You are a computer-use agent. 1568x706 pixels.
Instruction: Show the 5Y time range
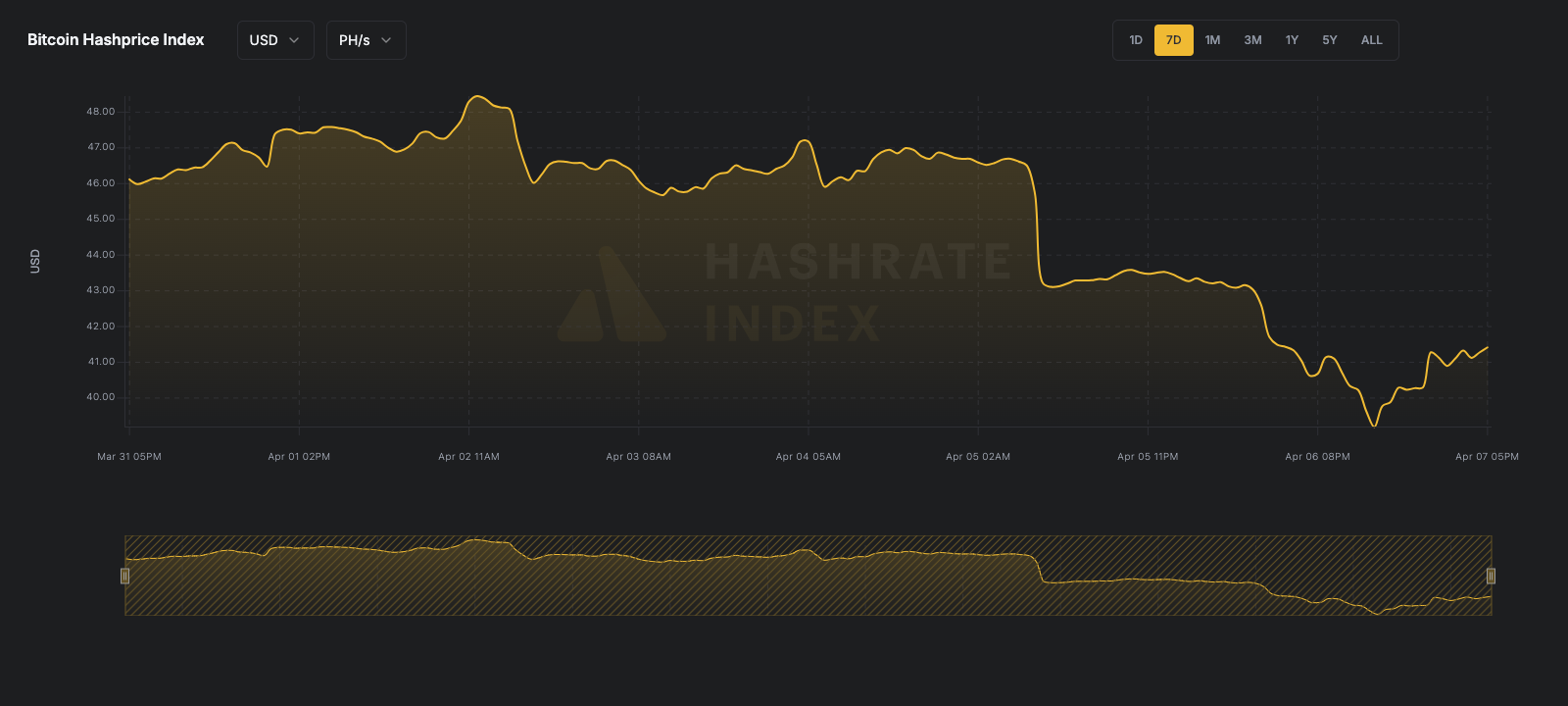(x=1329, y=40)
